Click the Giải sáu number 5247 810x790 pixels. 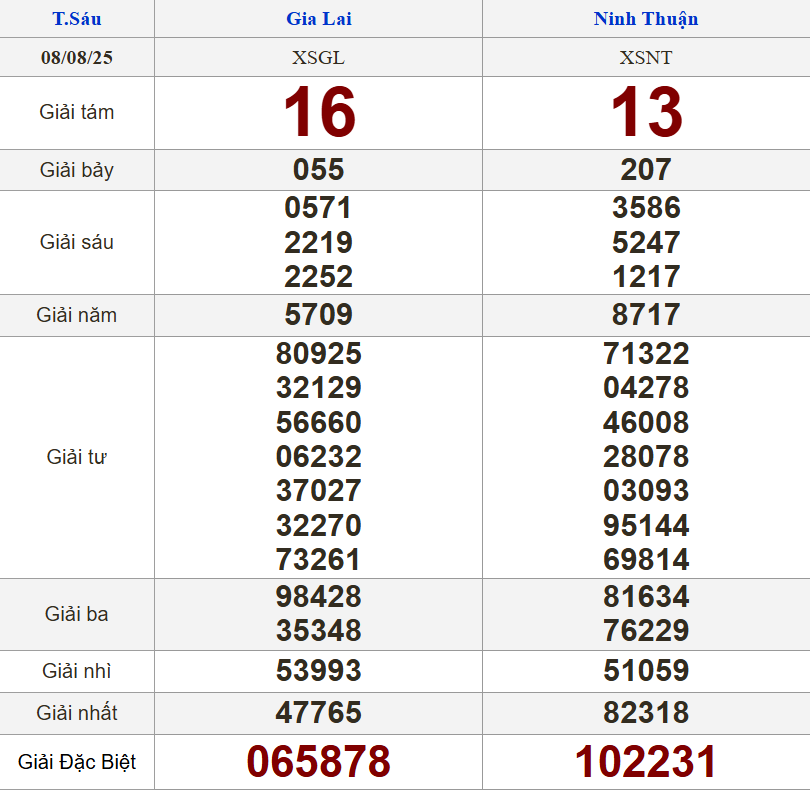(x=646, y=242)
